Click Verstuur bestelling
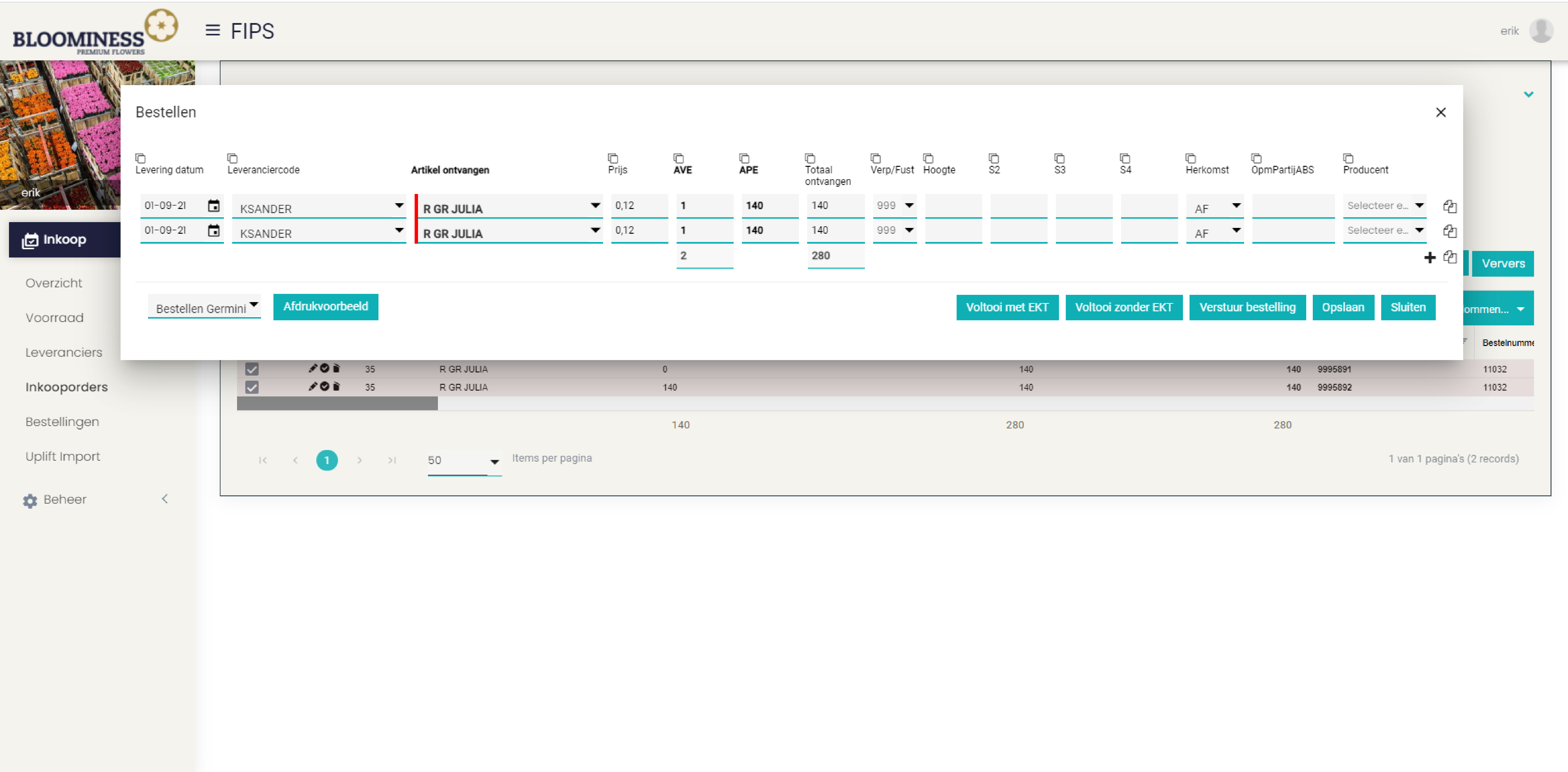1568x772 pixels. tap(1247, 307)
